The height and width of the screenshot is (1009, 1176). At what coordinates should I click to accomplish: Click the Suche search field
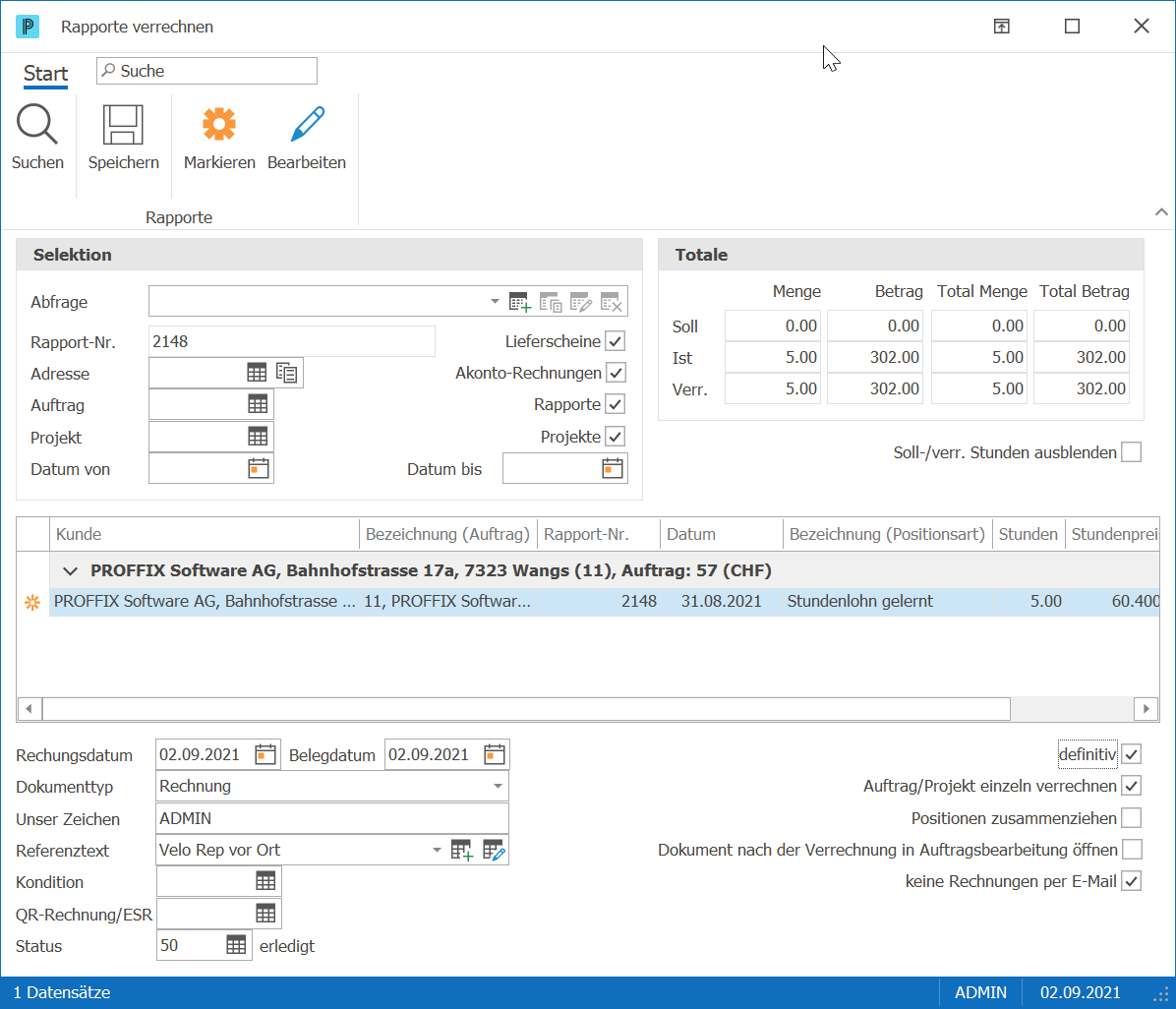click(207, 71)
